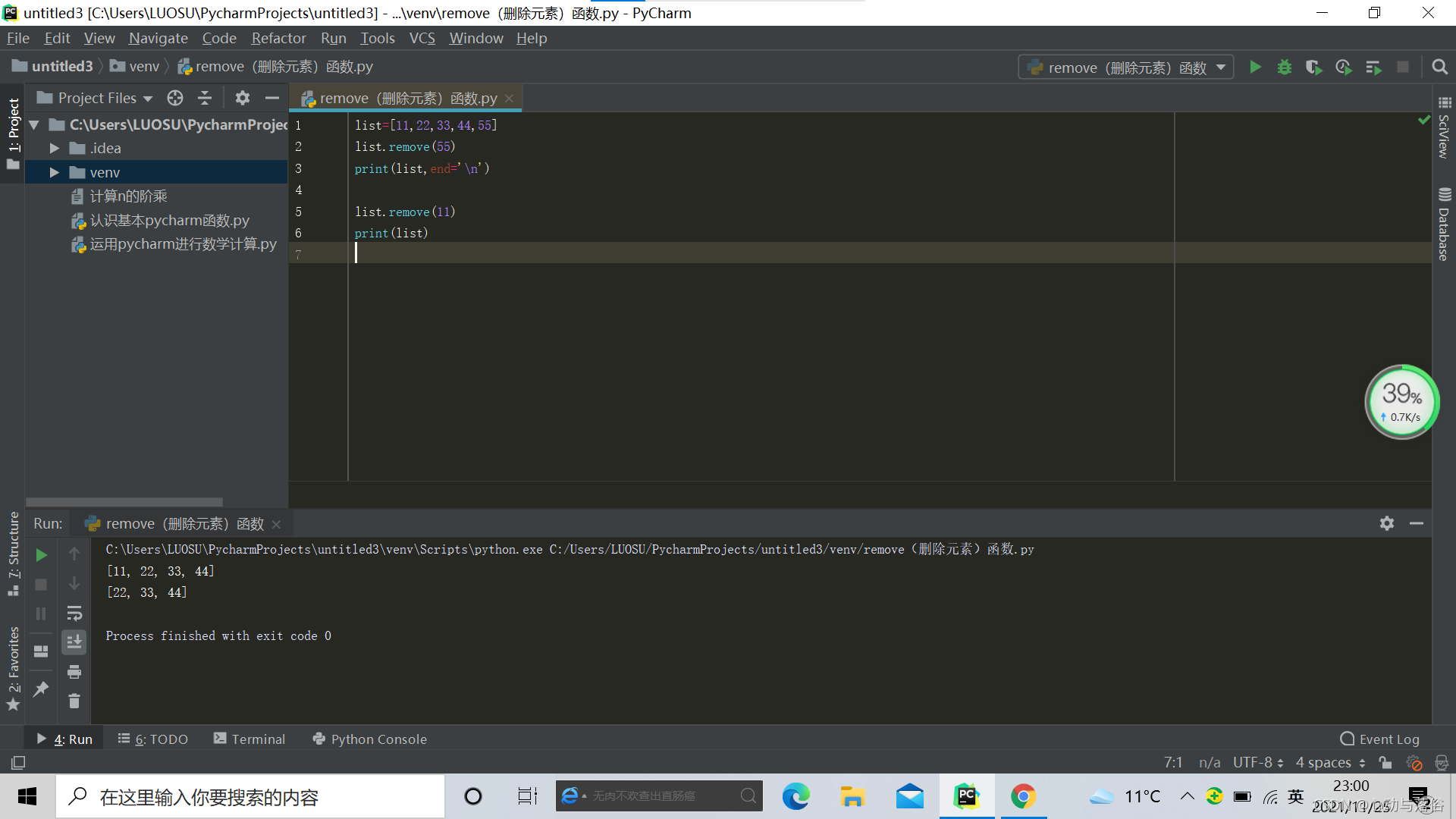
Task: Open Project Files view dropdown
Action: 95,98
